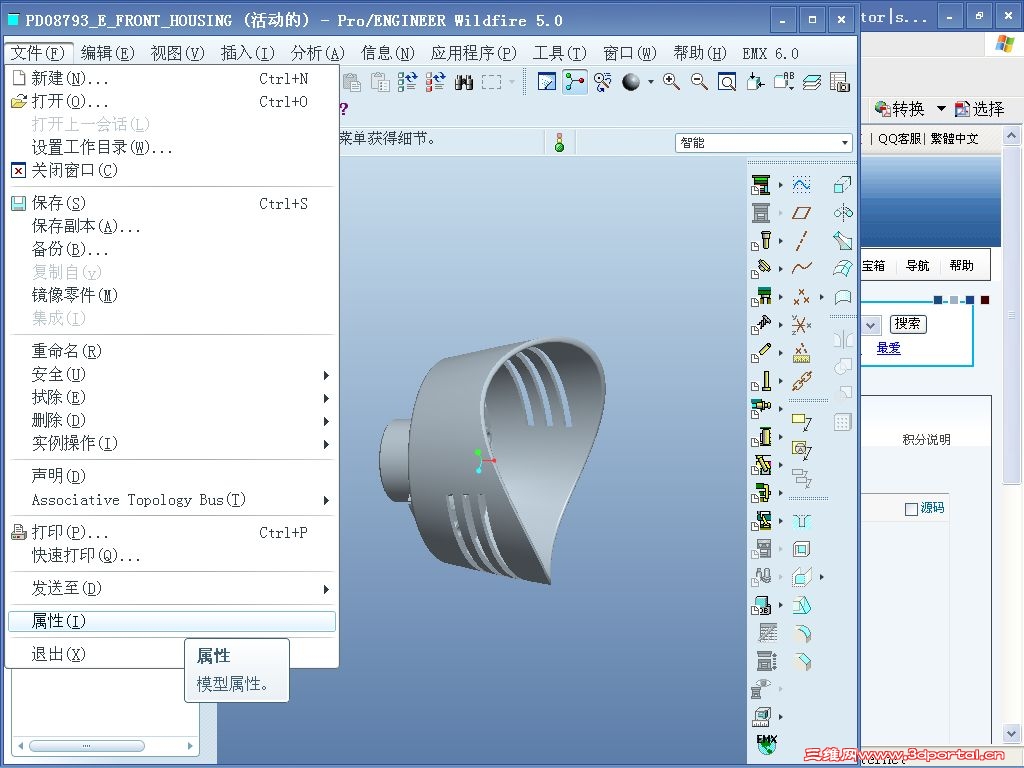Viewport: 1024px width, 768px height.
Task: Open the 分析(A) menu
Action: point(317,53)
